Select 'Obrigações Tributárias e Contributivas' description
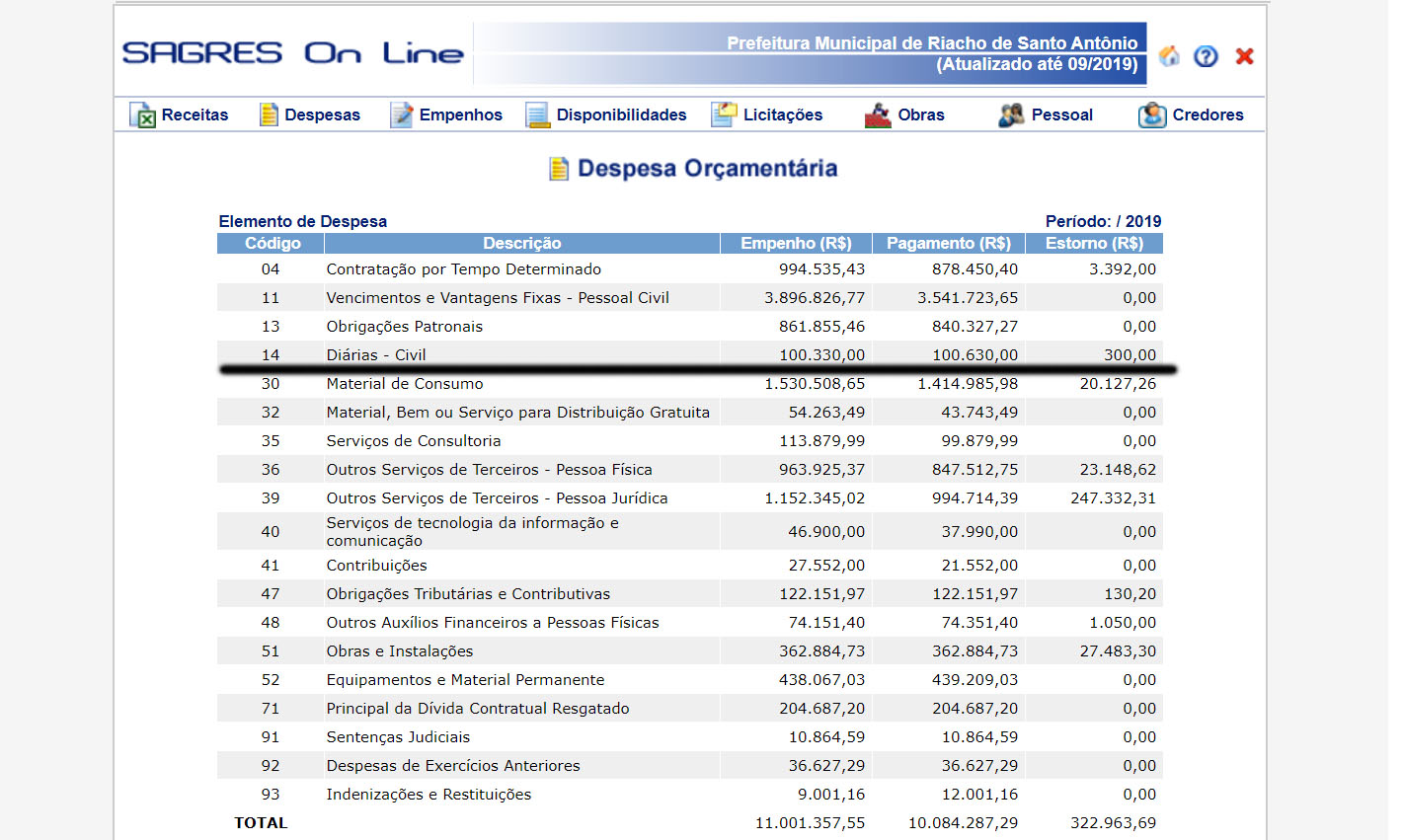The image size is (1403, 840). [468, 594]
